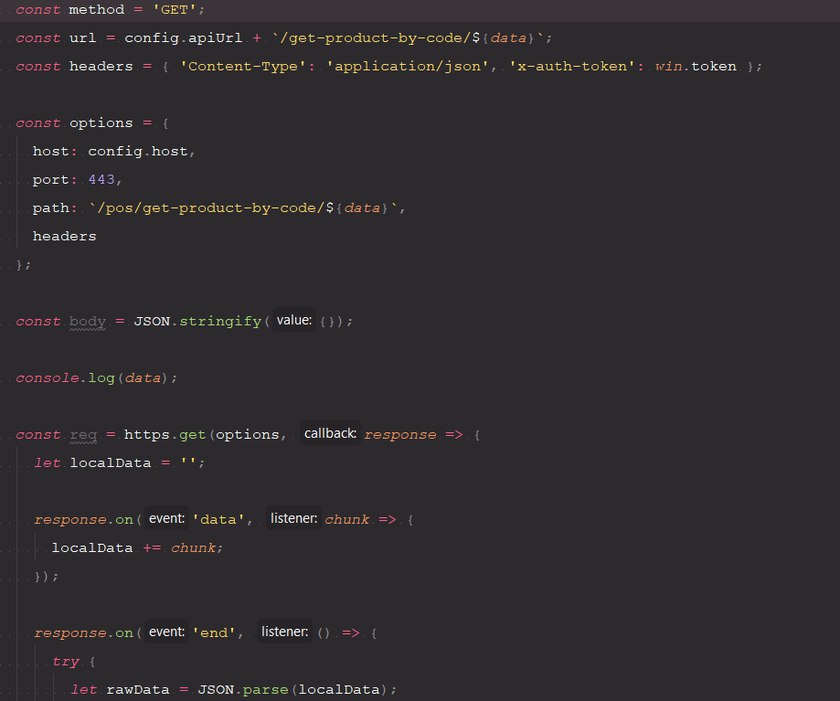The height and width of the screenshot is (701, 840).
Task: Click 'x-auth-token' header key
Action: click(x=572, y=66)
